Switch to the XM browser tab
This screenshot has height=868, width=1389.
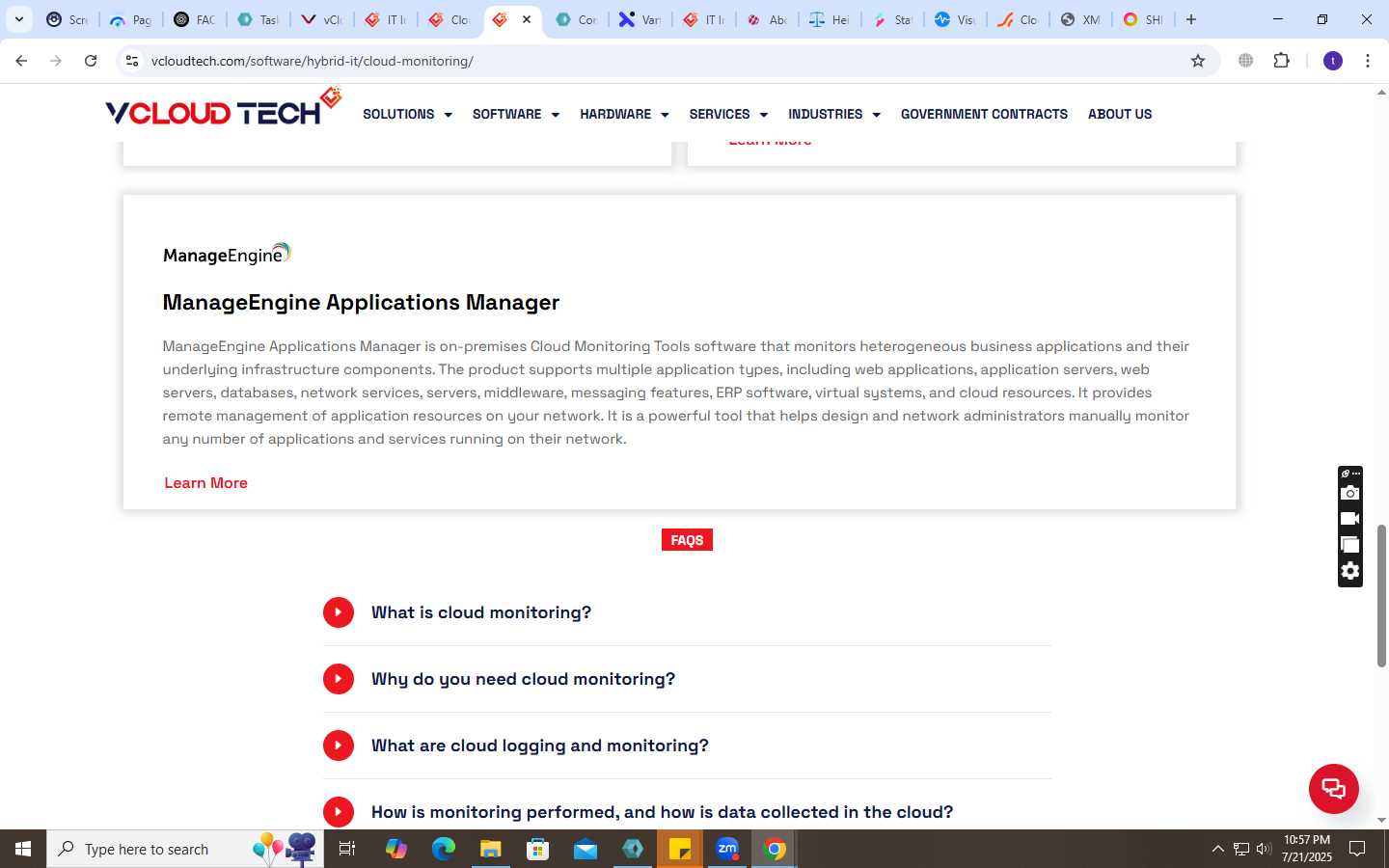[1080, 19]
